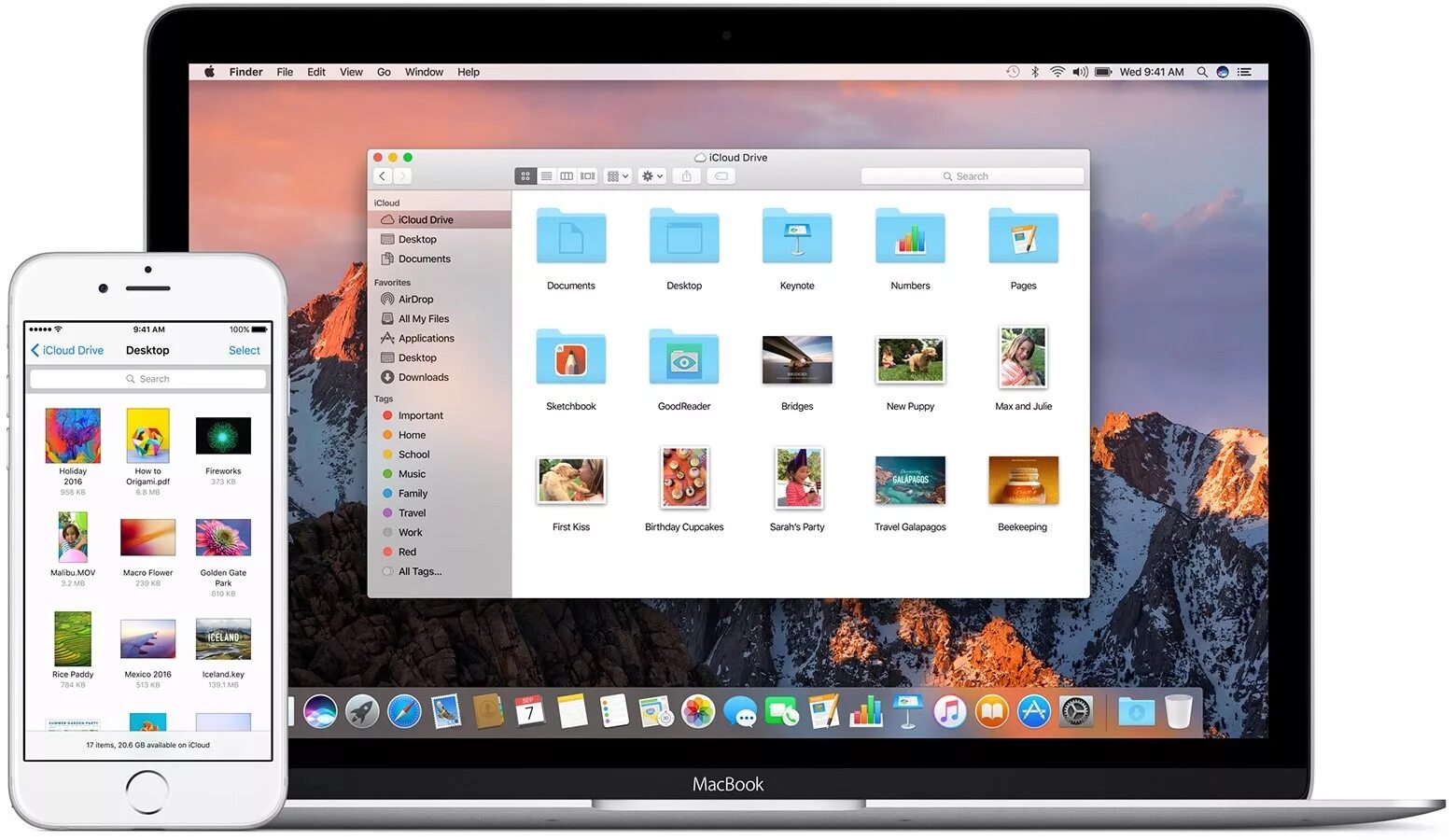The height and width of the screenshot is (840, 1456).
Task: Switch to list view in Finder
Action: coord(547,176)
